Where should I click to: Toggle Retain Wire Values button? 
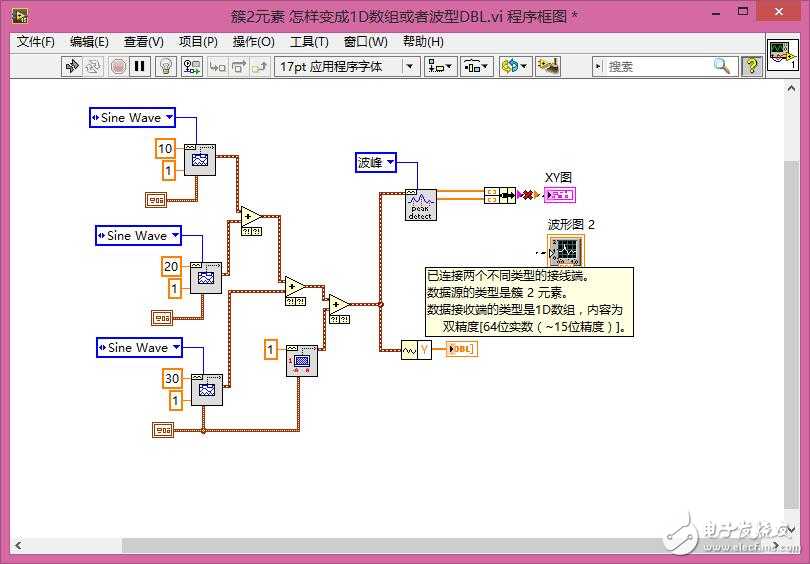[x=192, y=67]
